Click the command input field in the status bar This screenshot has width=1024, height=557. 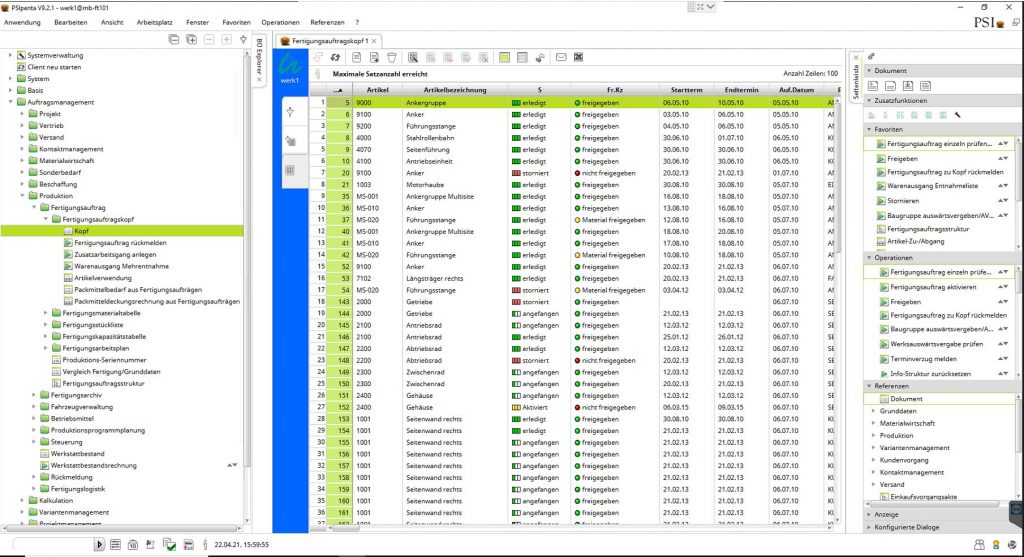point(50,544)
